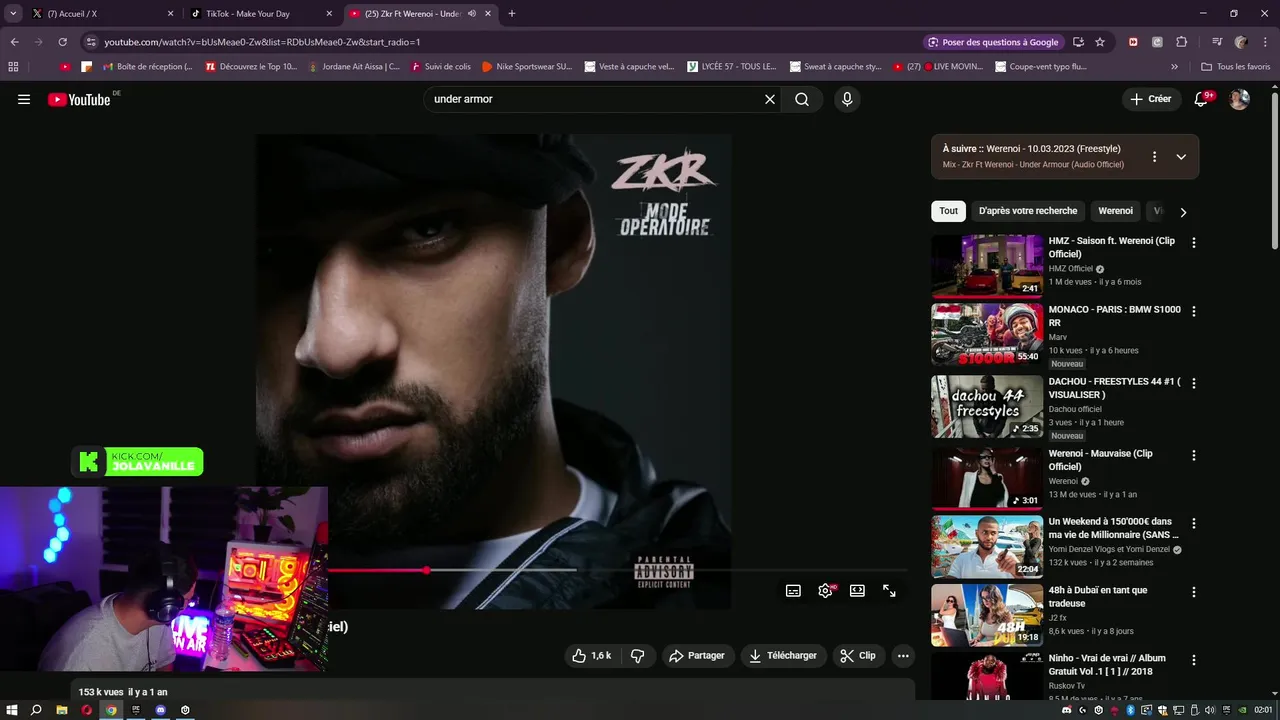
Task: Switch to the TikTok - Make Your Day tab
Action: (x=262, y=14)
